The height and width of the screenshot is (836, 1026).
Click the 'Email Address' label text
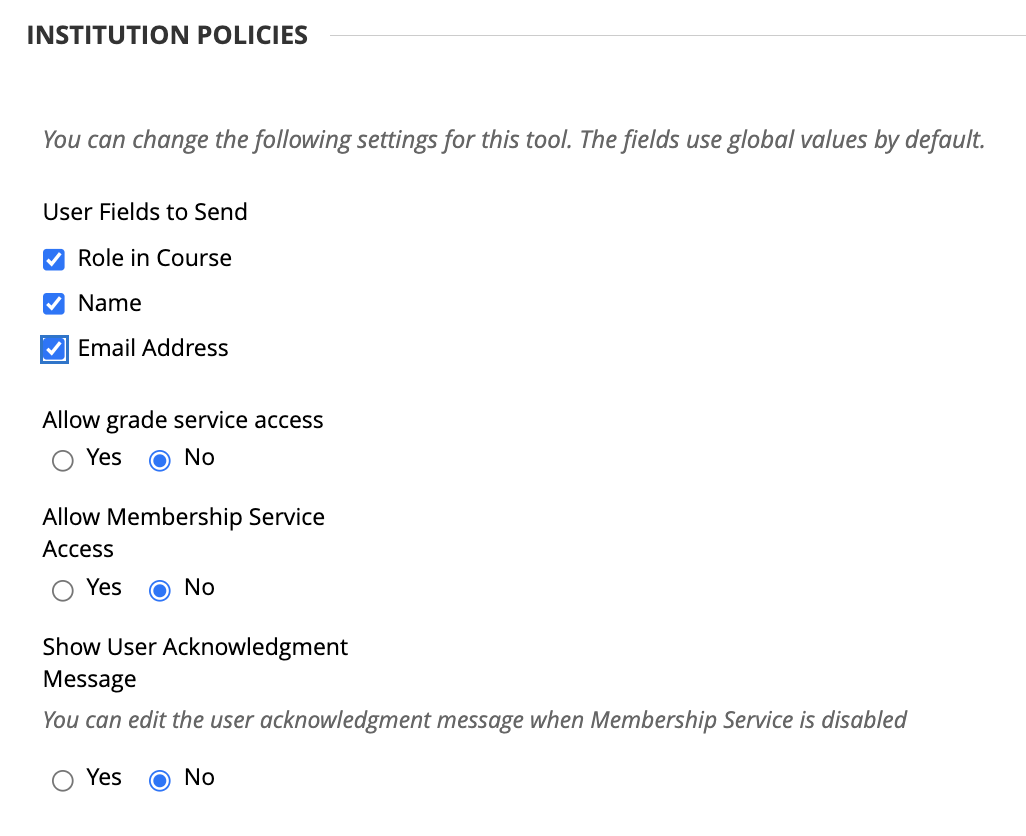click(x=153, y=348)
